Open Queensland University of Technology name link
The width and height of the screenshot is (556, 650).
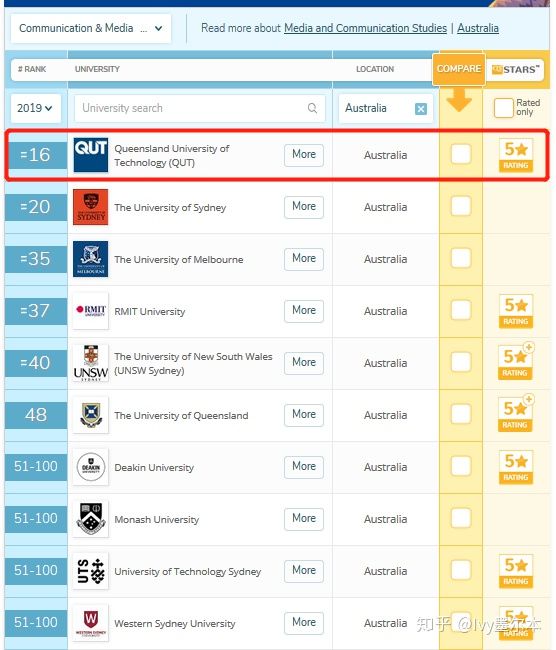point(172,155)
